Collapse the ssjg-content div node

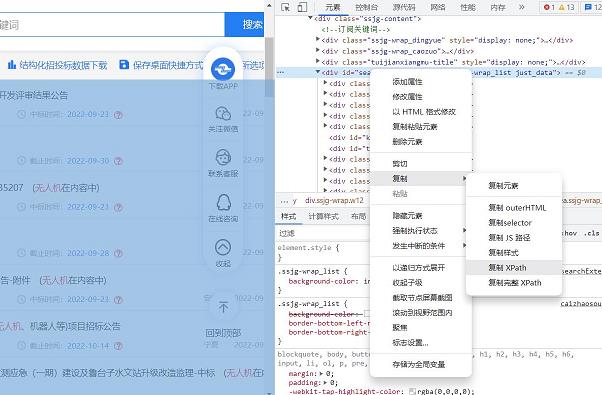pos(310,18)
